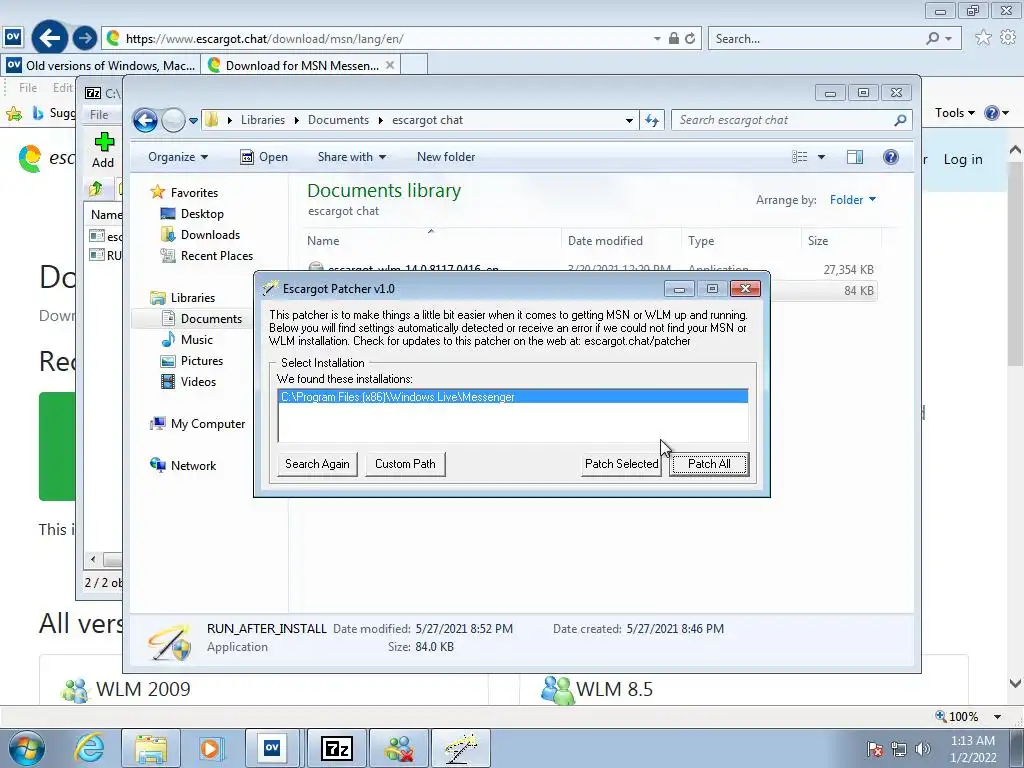1024x768 pixels.
Task: Open Pictures library in sidebar
Action: (x=202, y=360)
